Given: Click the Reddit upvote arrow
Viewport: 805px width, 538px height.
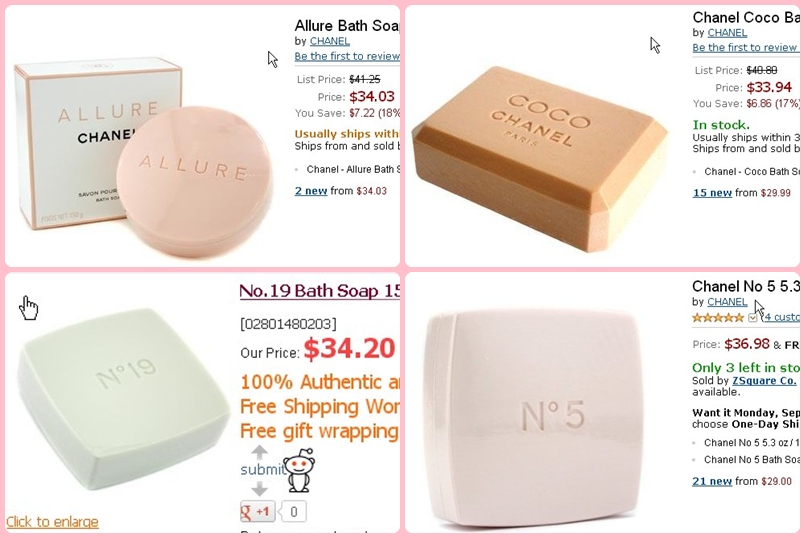Looking at the screenshot, I should (259, 452).
